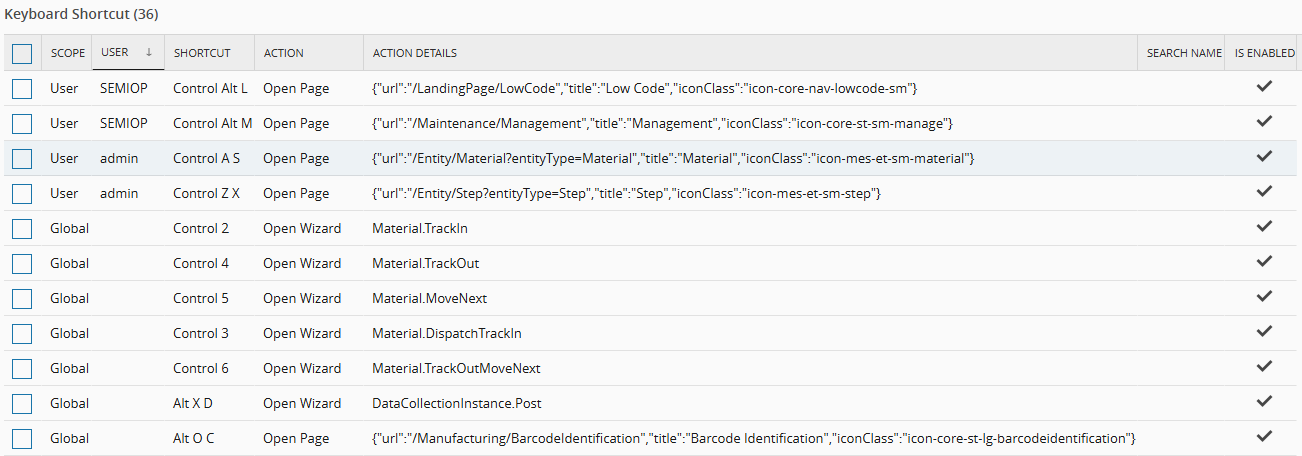Image resolution: width=1302 pixels, height=456 pixels.
Task: Click enabled checkmark for Material.TrackOut row
Action: click(1264, 262)
